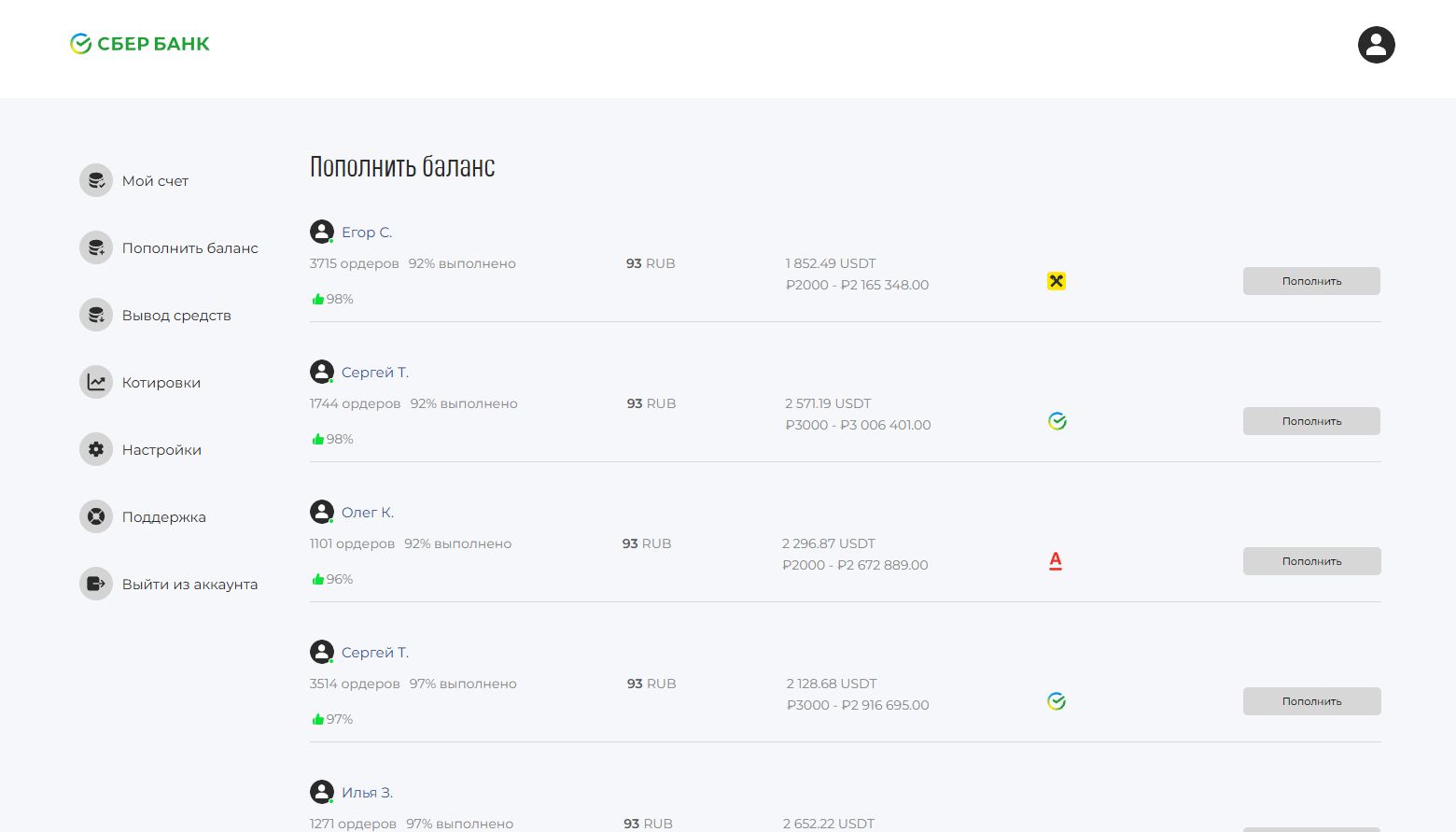
Task: Click 93 RUB price in Олег К. row
Action: [647, 543]
